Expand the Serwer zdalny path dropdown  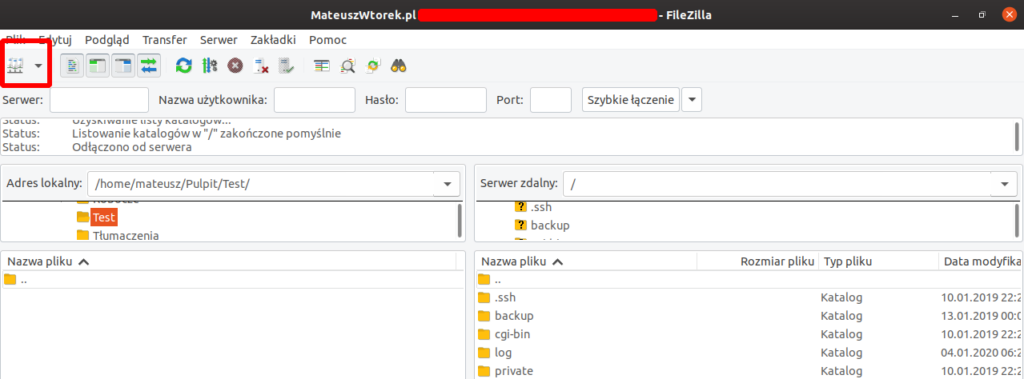point(1004,184)
